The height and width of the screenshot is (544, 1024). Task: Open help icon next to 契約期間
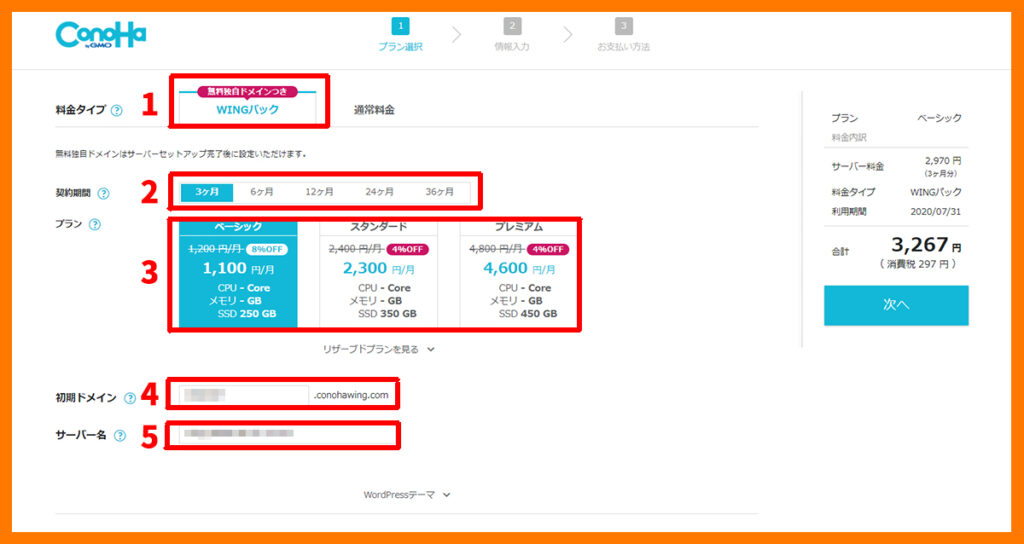[x=103, y=193]
